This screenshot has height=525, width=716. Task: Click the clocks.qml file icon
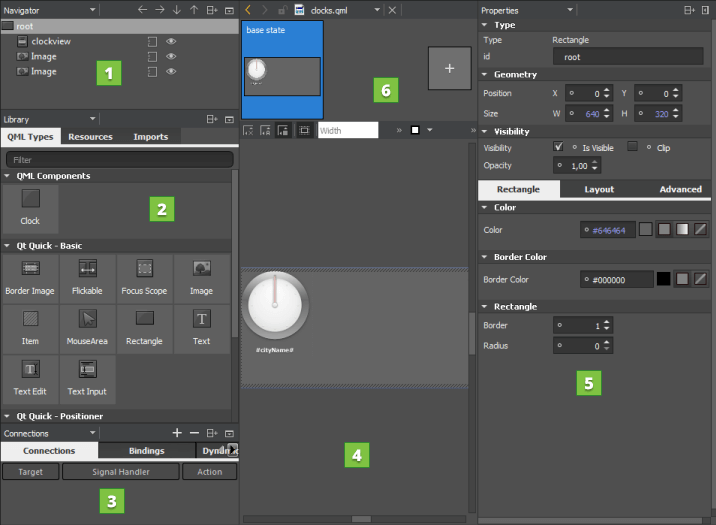300,10
